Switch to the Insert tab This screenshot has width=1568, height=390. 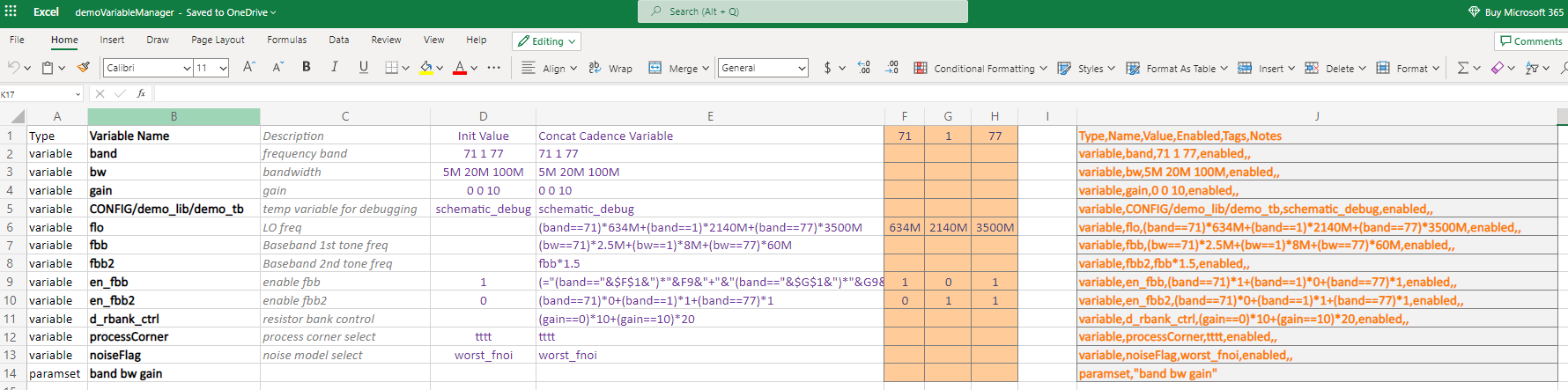point(112,40)
